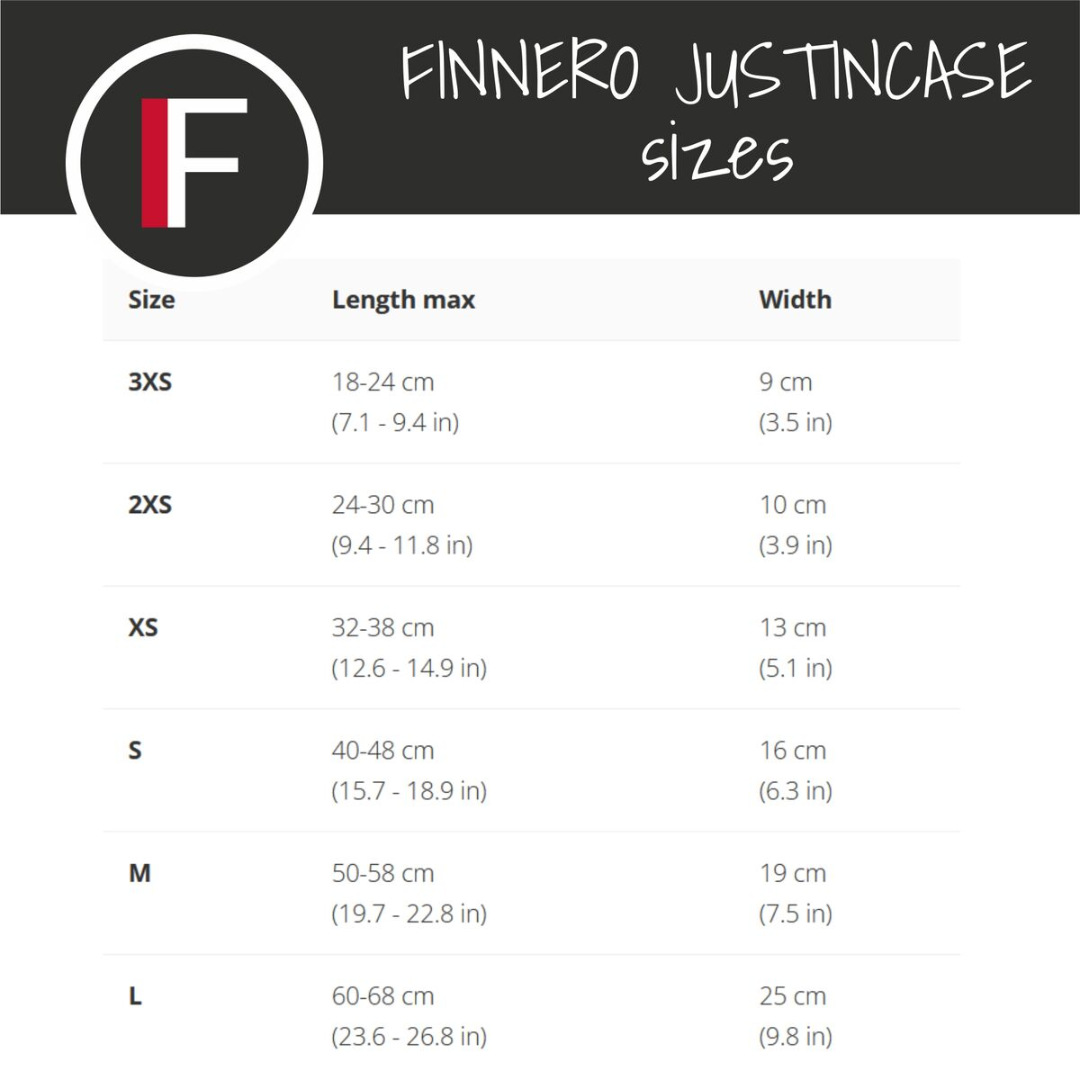Image resolution: width=1080 pixels, height=1080 pixels.
Task: Select the S size row label
Action: pos(135,751)
